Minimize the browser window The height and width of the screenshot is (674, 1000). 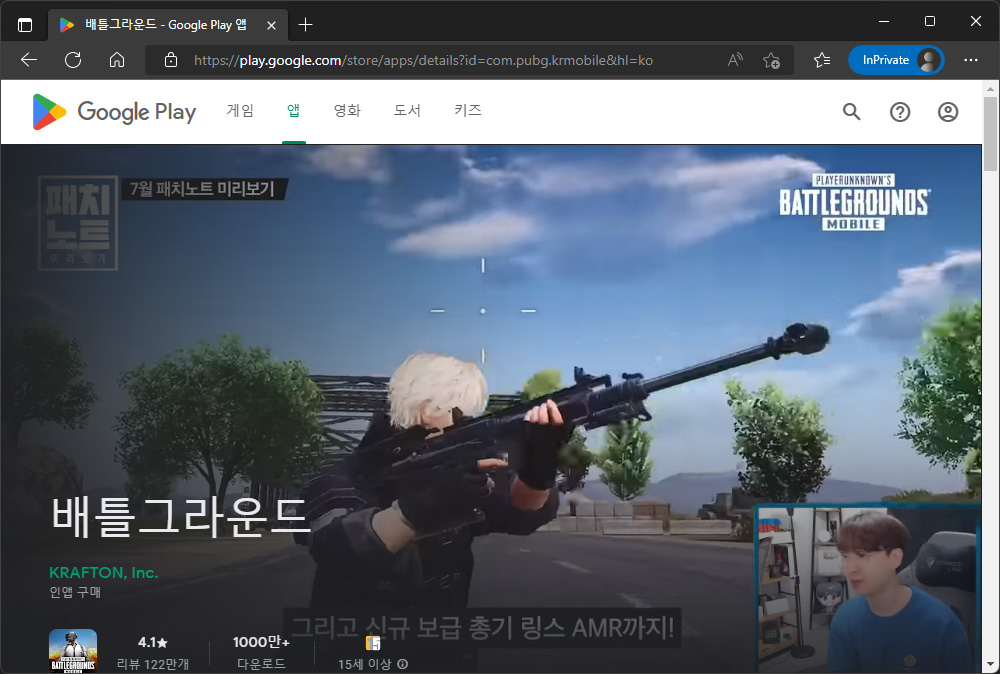[884, 21]
